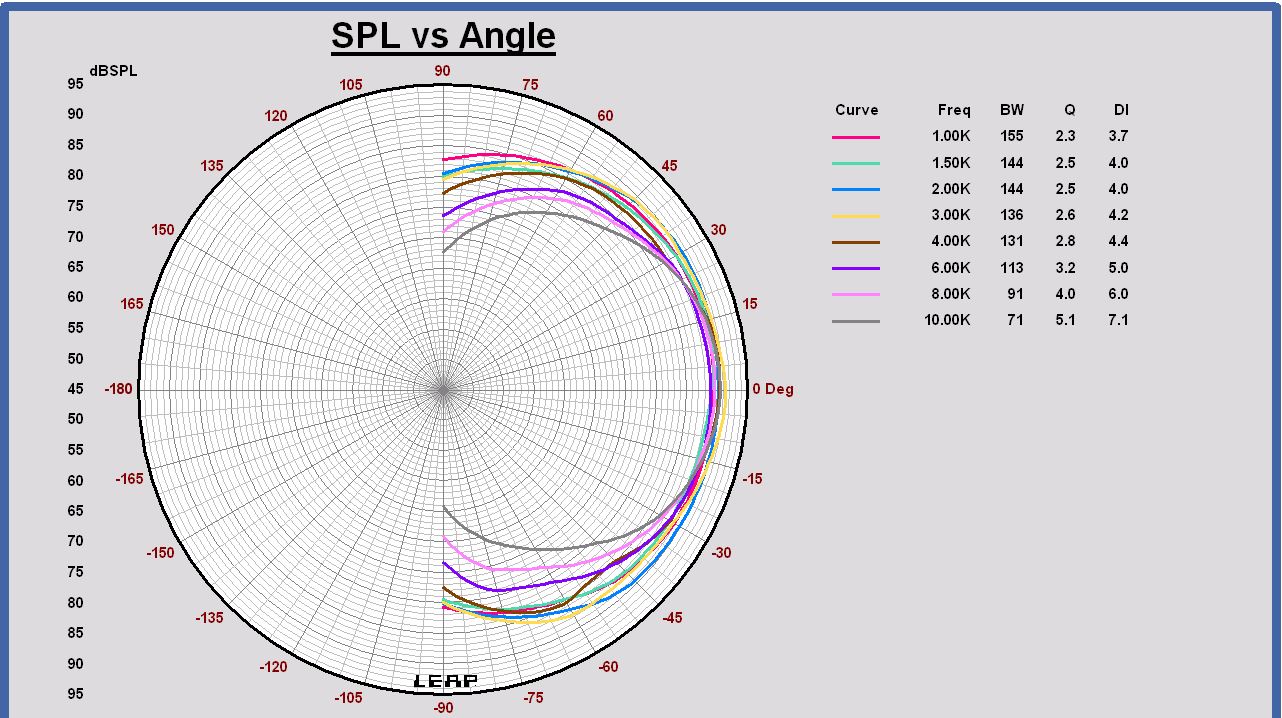Screen dimensions: 1282x718
Task: Click the 8.00K pink curve legend line
Action: [x=856, y=294]
